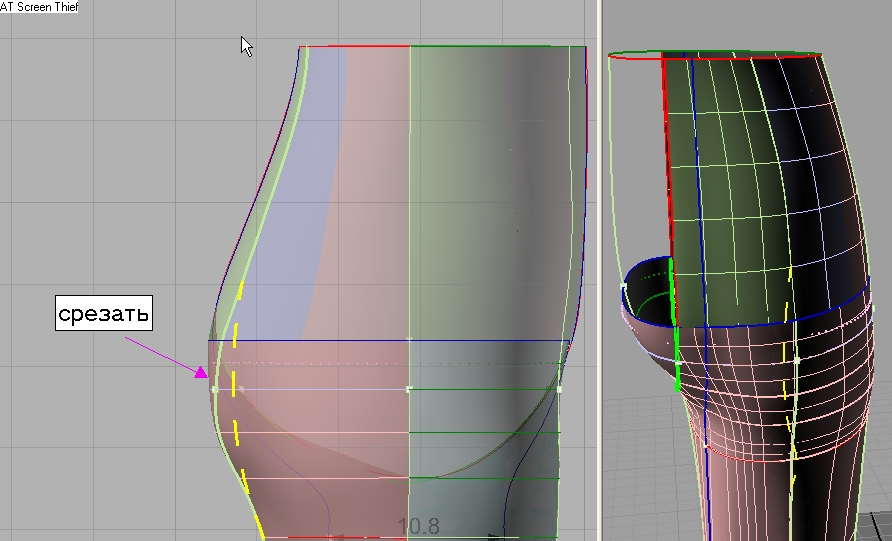Select control point on left rim of blue-edged cup

pyautogui.click(x=623, y=288)
